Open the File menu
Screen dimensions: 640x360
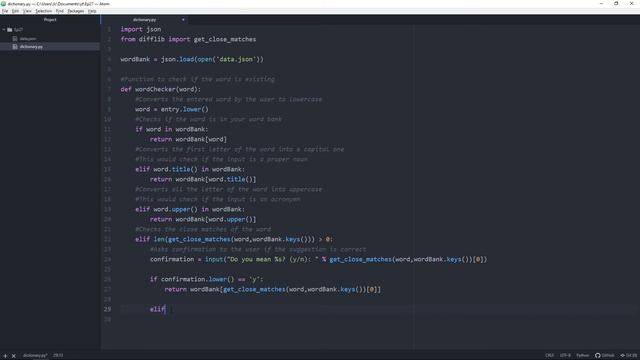tap(5, 11)
